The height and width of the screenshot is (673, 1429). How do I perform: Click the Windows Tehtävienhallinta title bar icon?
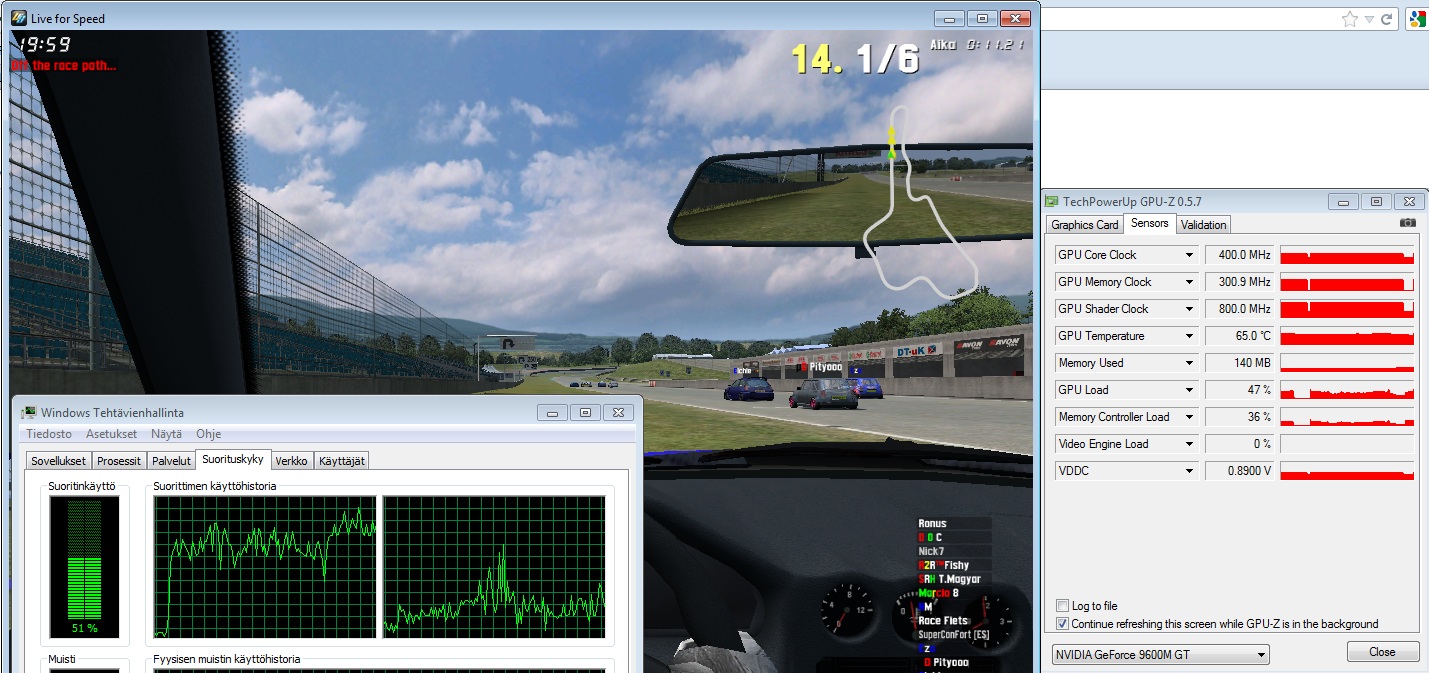pos(28,412)
